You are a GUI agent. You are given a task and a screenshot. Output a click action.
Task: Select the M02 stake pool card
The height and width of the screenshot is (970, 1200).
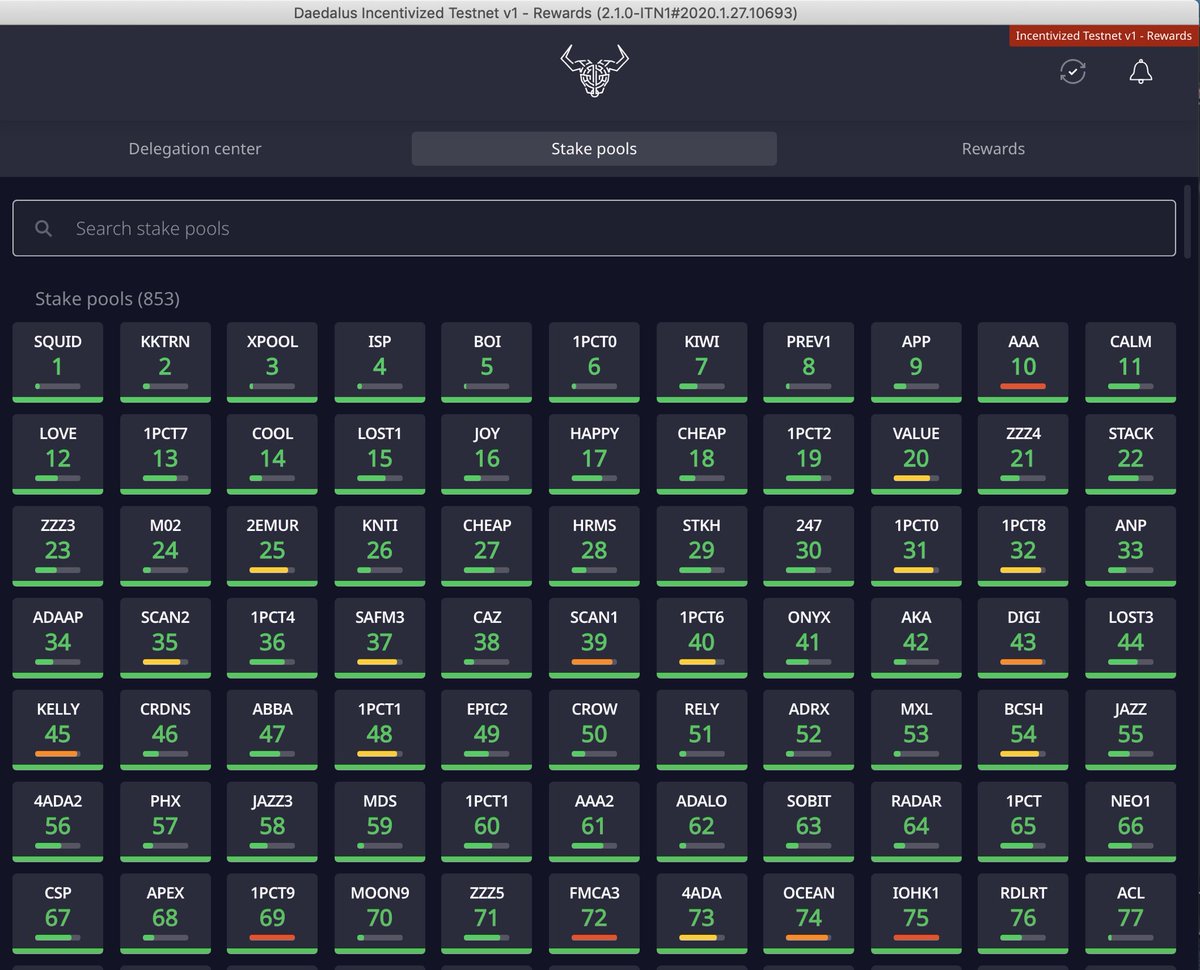pos(165,546)
